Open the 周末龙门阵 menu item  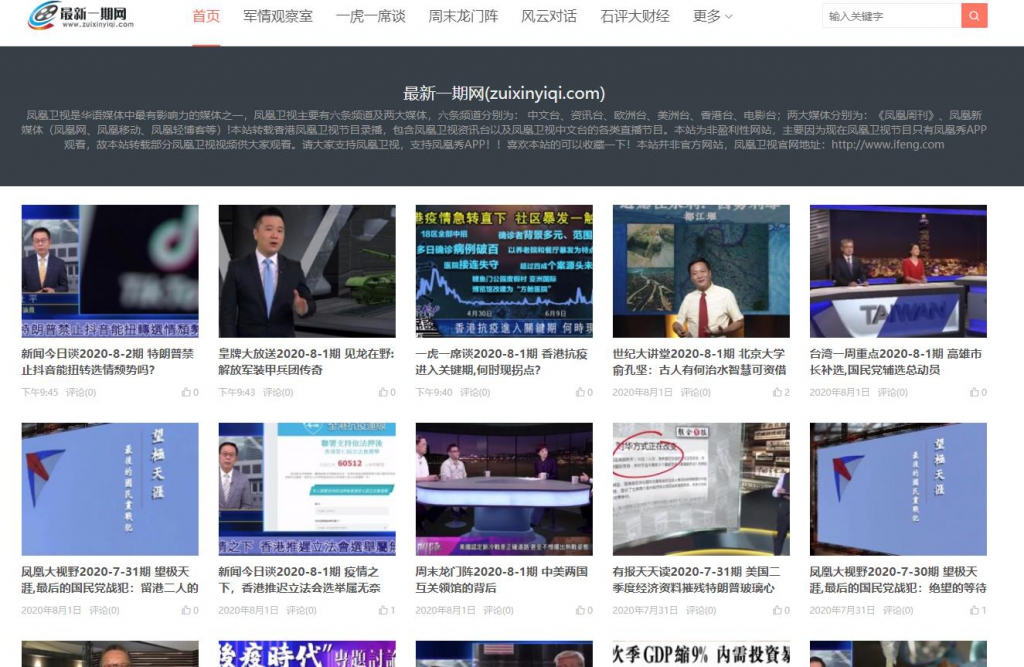click(x=463, y=16)
